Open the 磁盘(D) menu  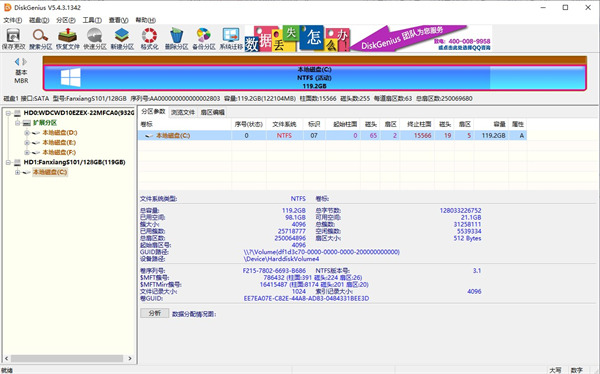coord(39,20)
